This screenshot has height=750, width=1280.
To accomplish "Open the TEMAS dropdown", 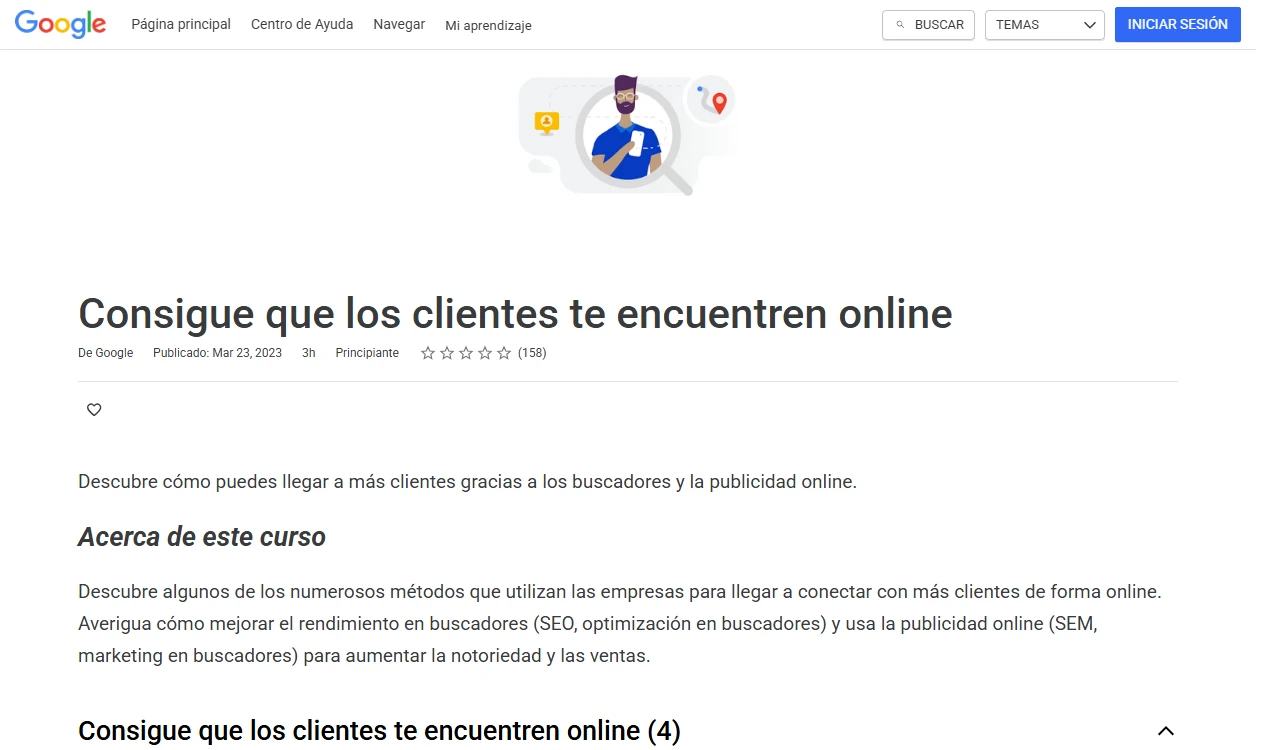I will point(1045,25).
